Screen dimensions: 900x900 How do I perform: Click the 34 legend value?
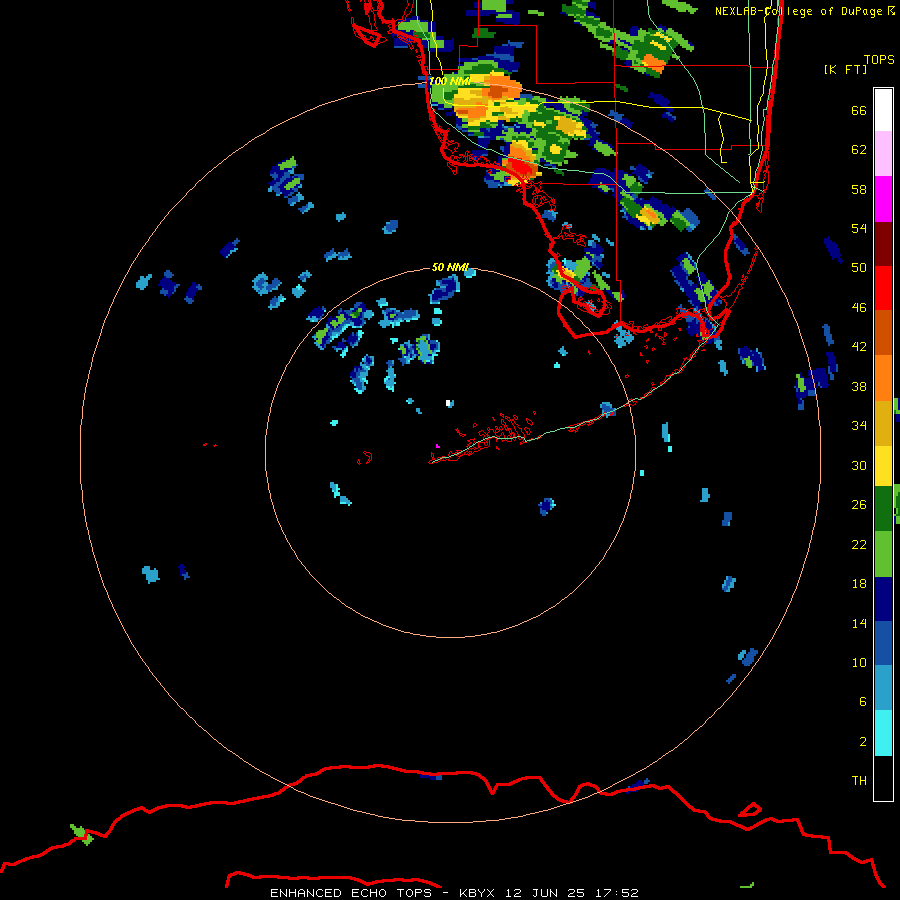pos(859,426)
